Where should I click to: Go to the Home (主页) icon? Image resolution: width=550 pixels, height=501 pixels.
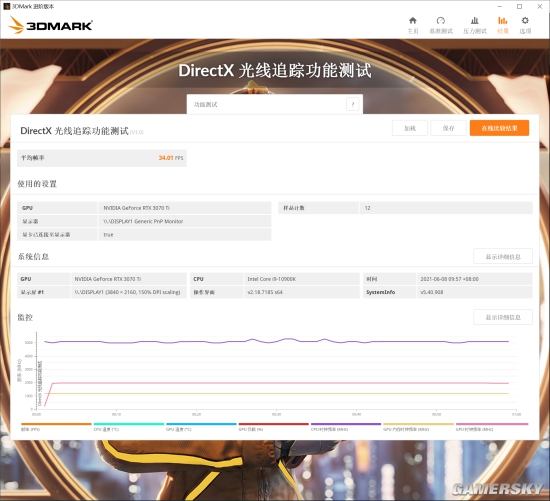[x=413, y=21]
